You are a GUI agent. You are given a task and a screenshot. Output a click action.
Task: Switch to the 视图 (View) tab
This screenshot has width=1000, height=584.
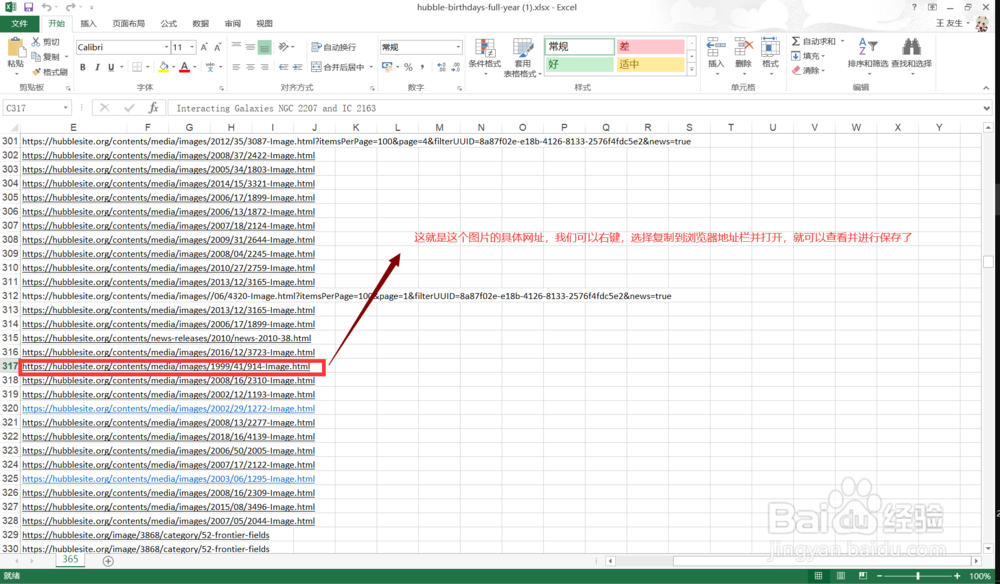pyautogui.click(x=264, y=24)
